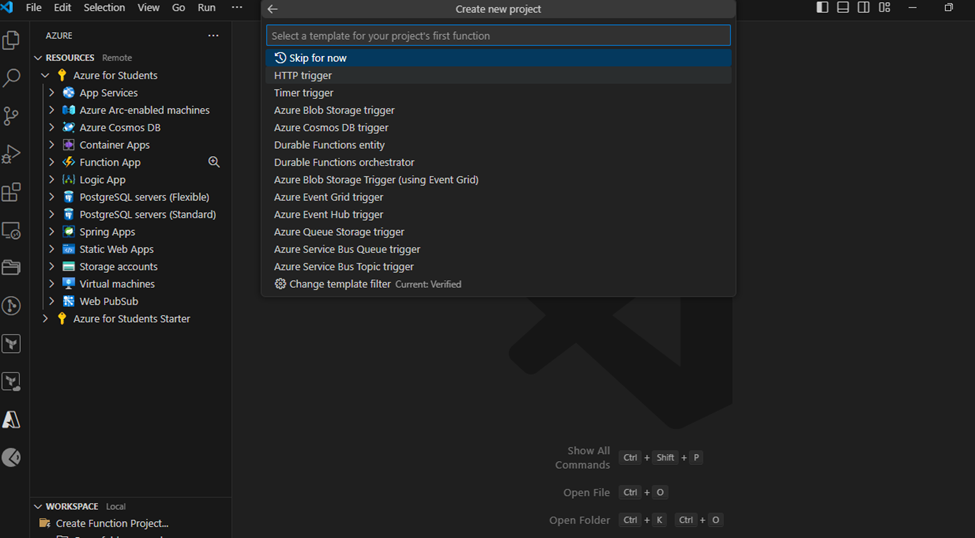Open the Source Control view icon

click(11, 116)
